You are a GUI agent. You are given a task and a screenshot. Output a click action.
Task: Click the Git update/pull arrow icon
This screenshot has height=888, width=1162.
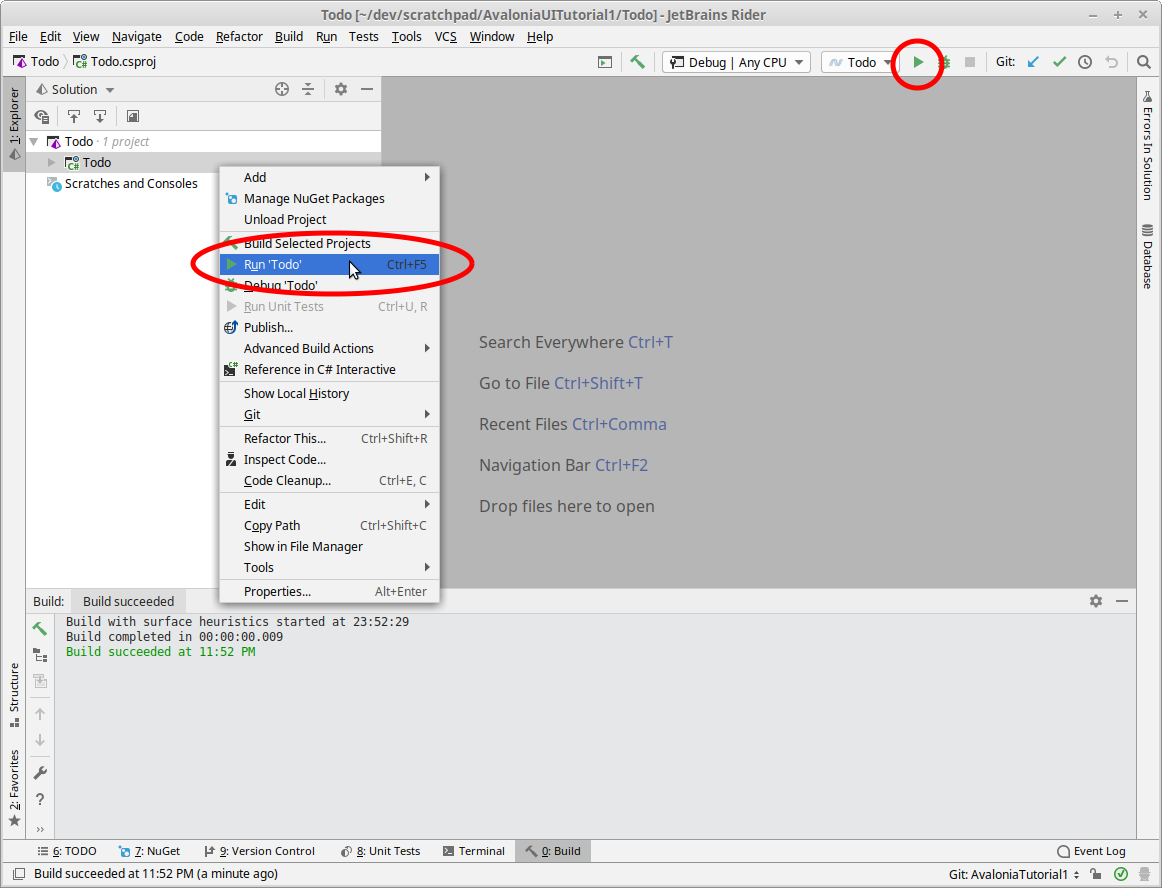1033,61
